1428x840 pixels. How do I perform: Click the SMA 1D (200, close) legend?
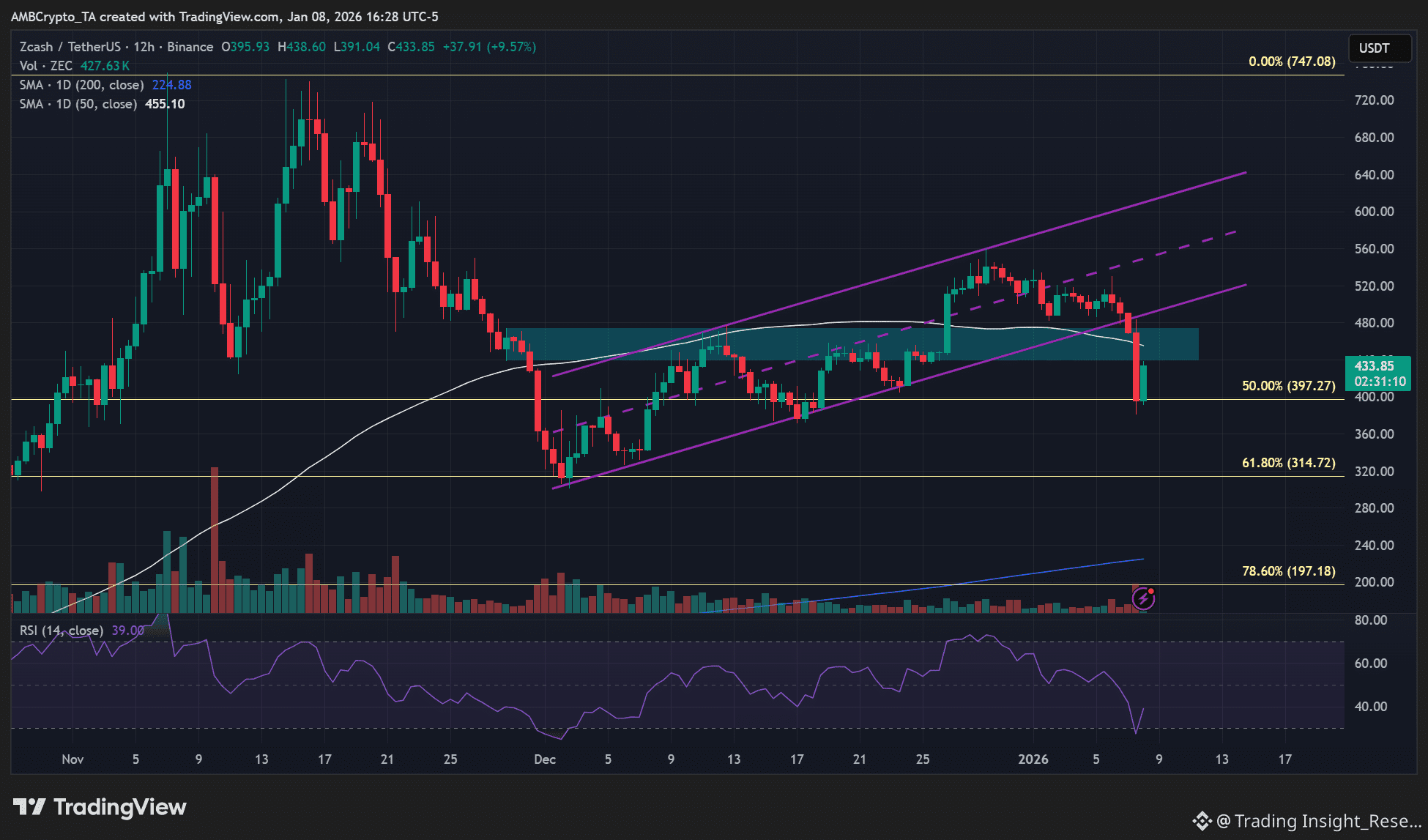pyautogui.click(x=82, y=85)
